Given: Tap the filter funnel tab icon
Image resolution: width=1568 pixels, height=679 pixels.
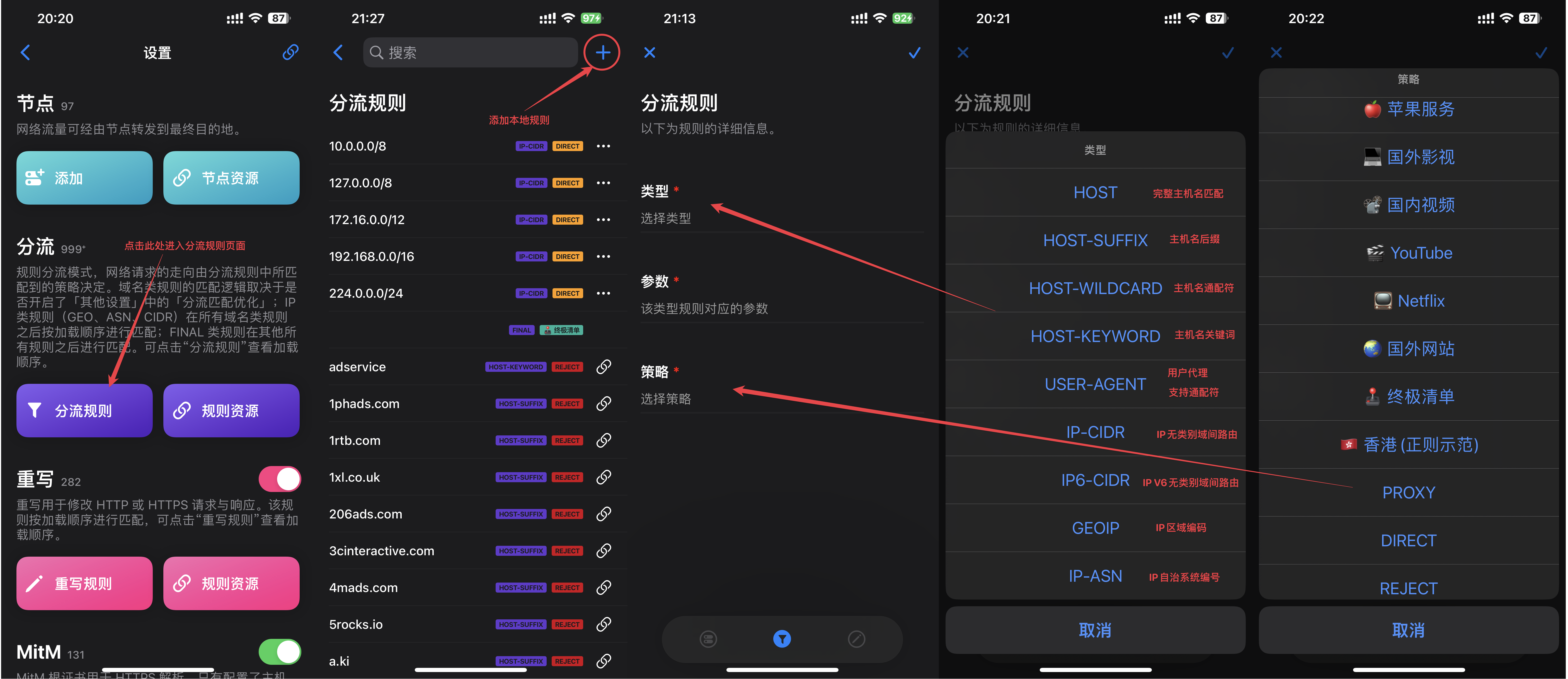Looking at the screenshot, I should coord(782,639).
